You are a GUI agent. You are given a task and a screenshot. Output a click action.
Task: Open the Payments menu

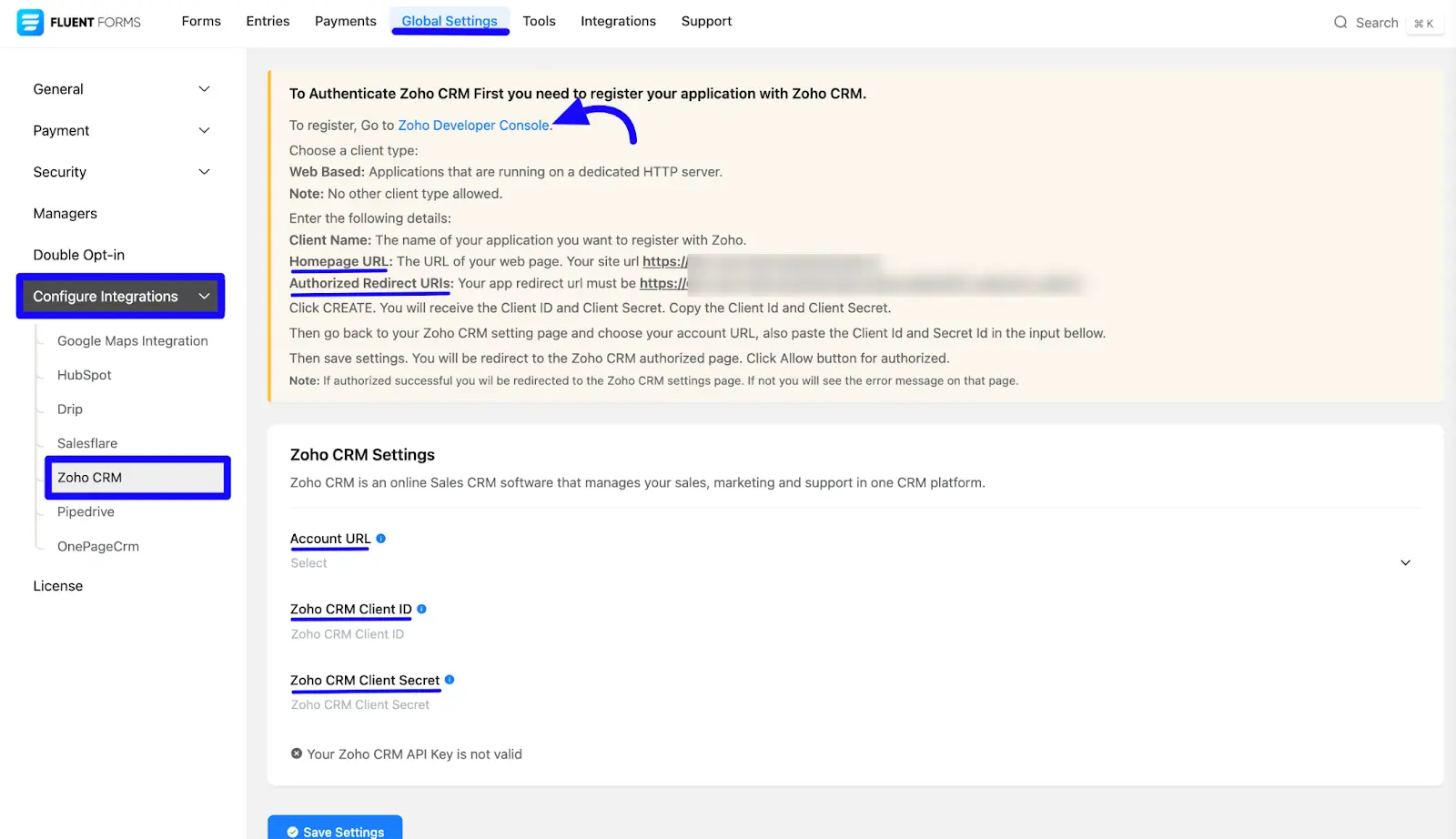(346, 21)
